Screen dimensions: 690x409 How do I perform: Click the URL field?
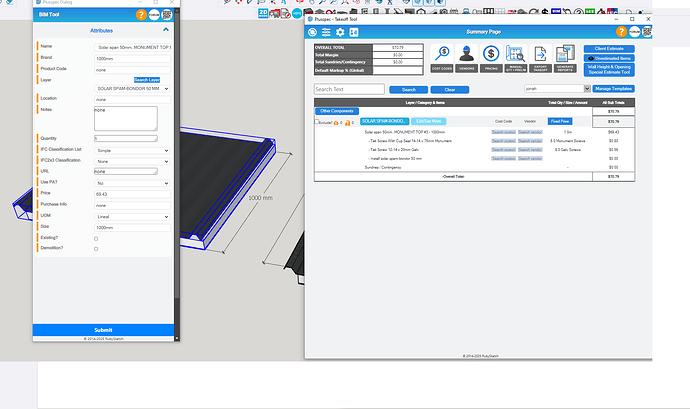[x=126, y=171]
